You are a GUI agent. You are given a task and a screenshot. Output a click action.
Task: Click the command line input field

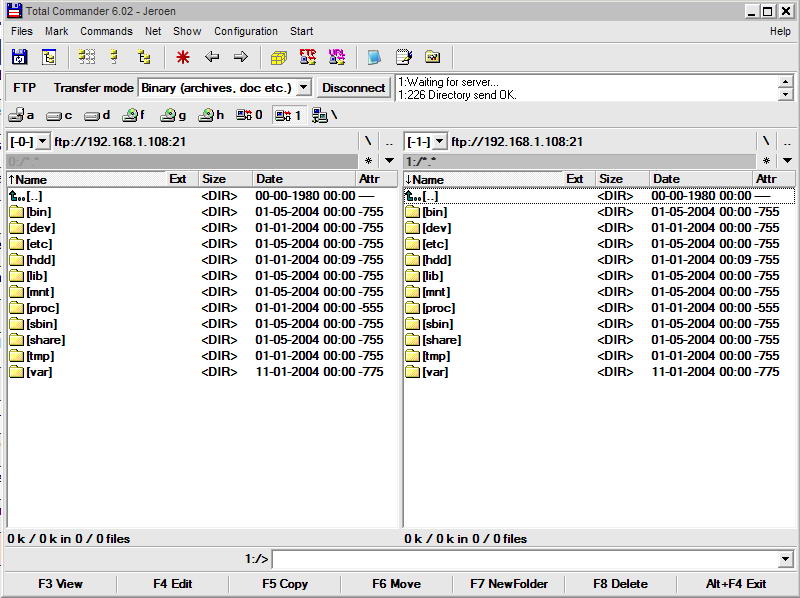coord(527,559)
